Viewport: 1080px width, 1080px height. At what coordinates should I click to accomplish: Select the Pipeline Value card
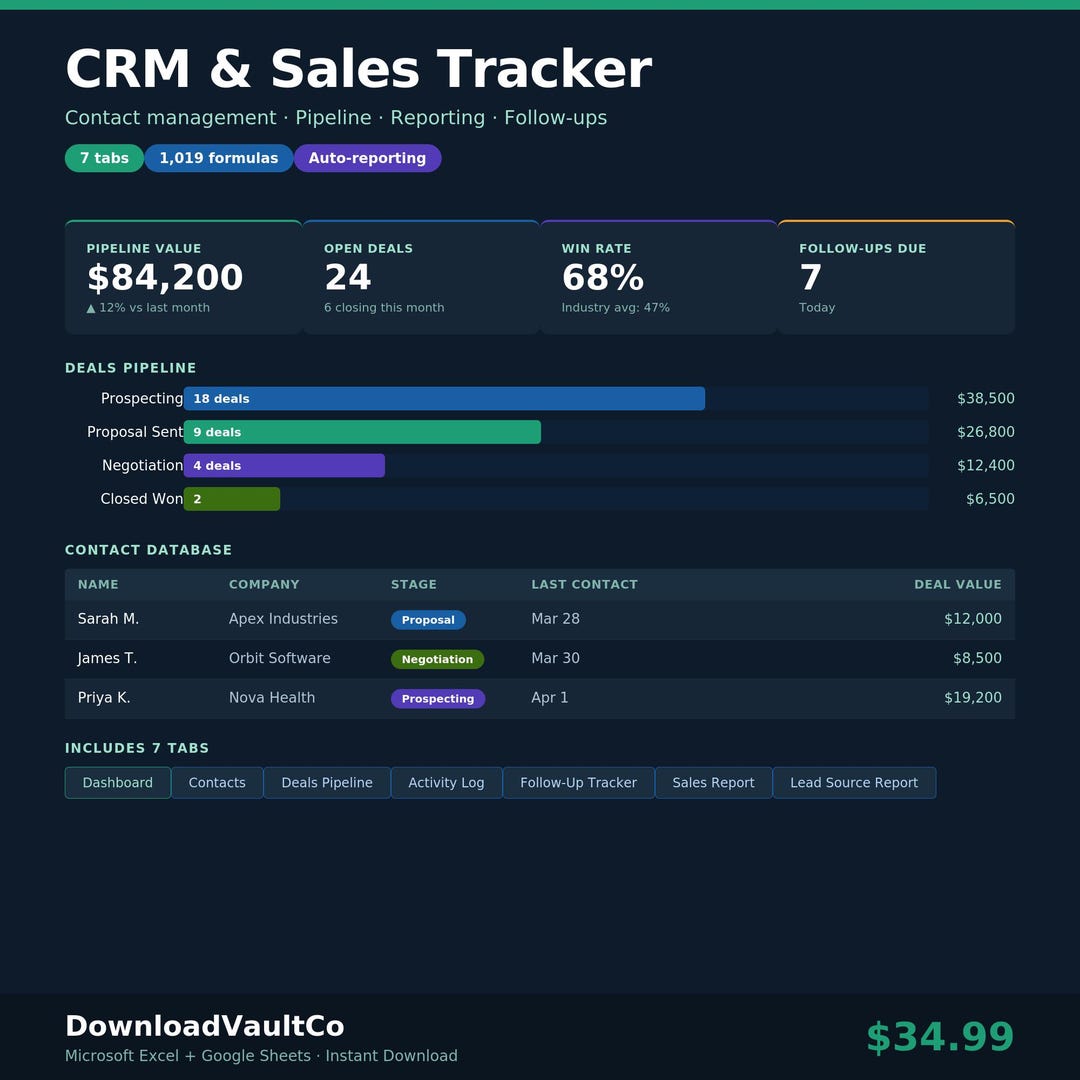pos(183,278)
